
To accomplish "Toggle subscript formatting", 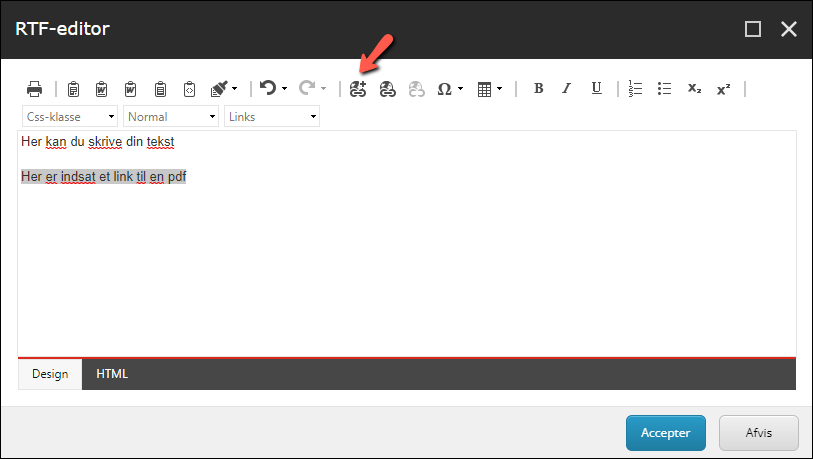I will tap(694, 89).
